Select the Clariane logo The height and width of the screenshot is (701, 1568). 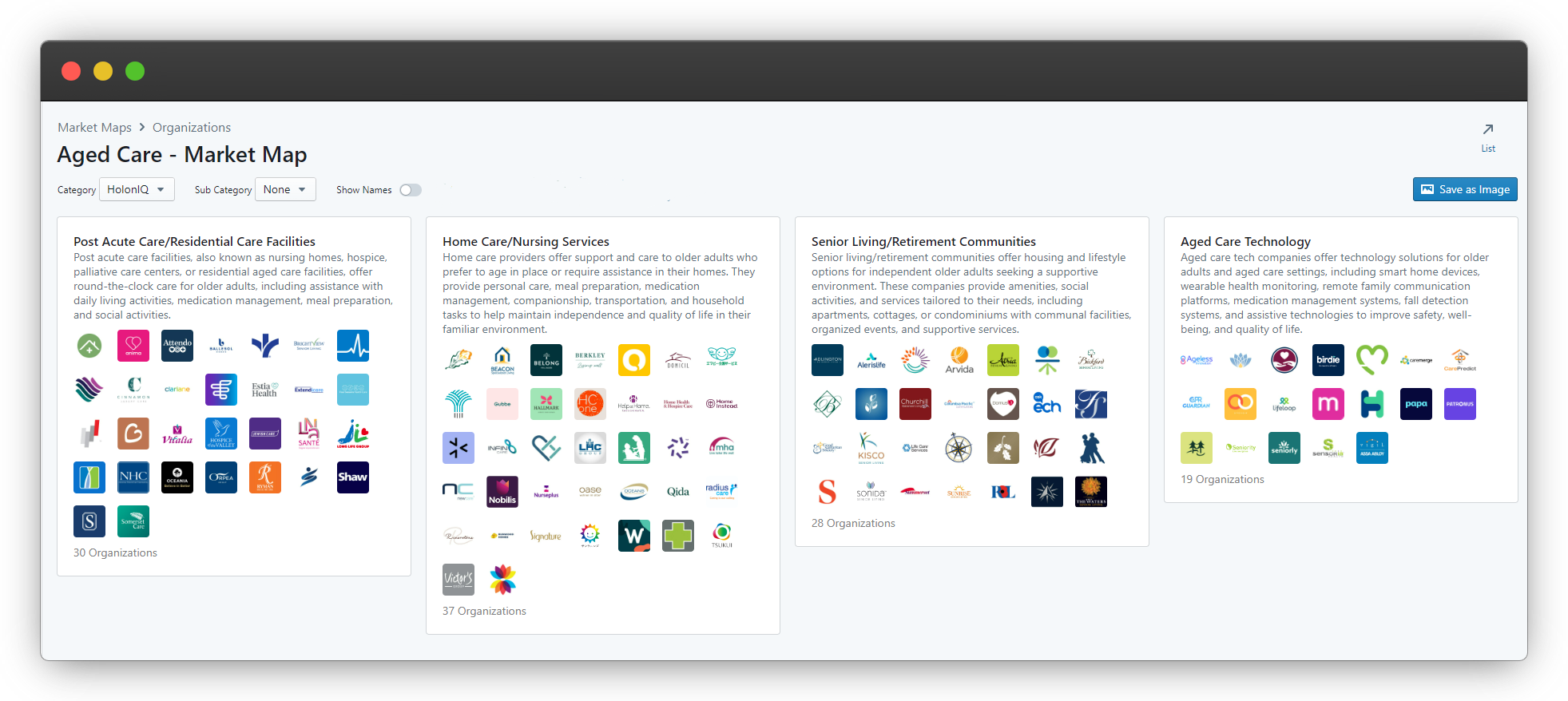[177, 390]
